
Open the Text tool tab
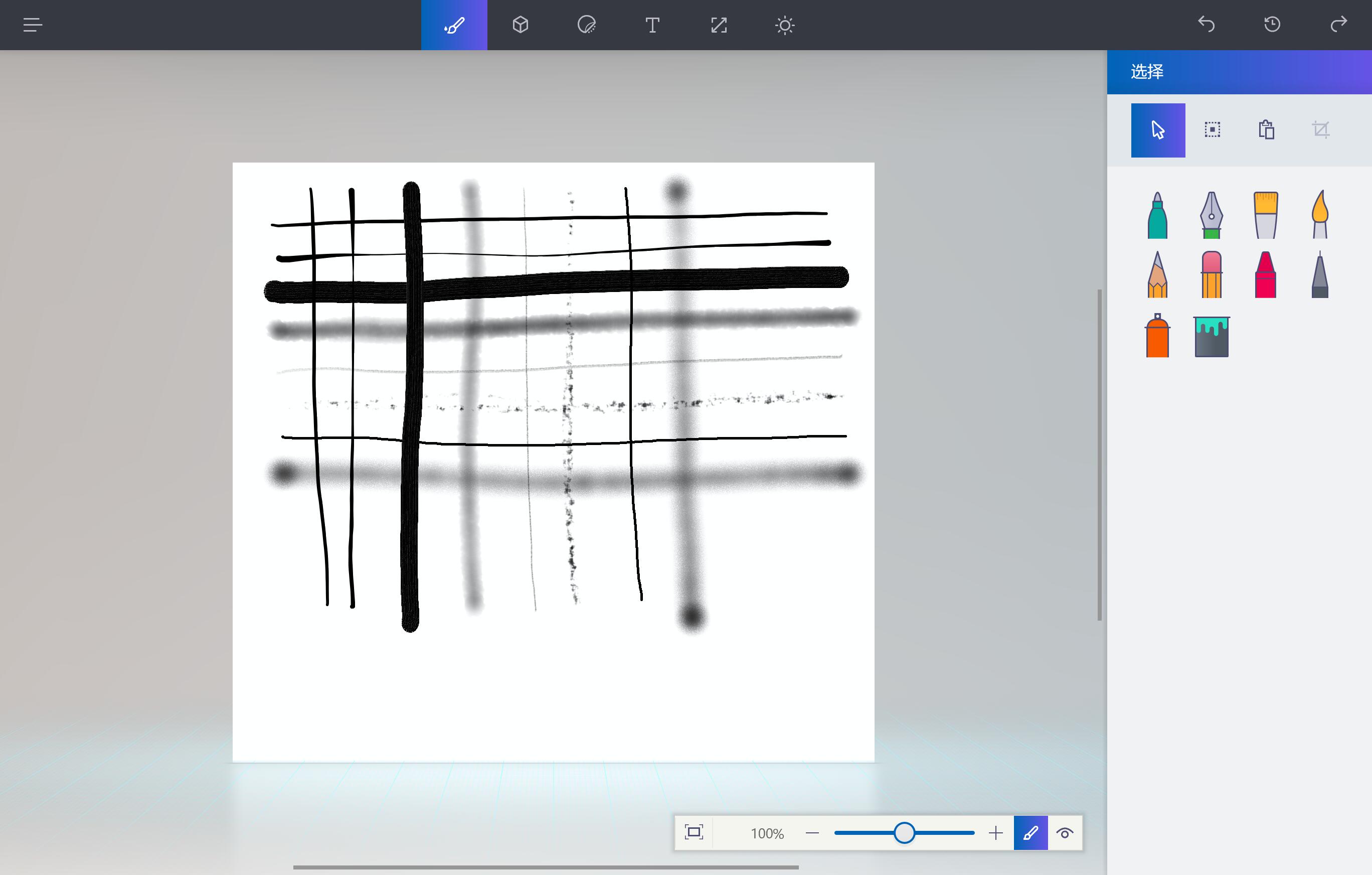pos(652,25)
